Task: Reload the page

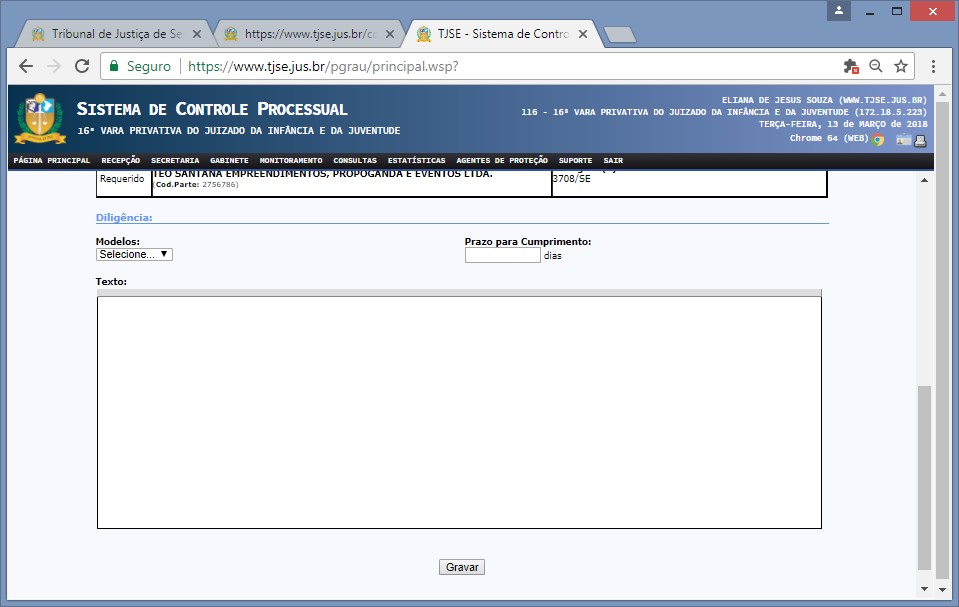Action: point(80,66)
